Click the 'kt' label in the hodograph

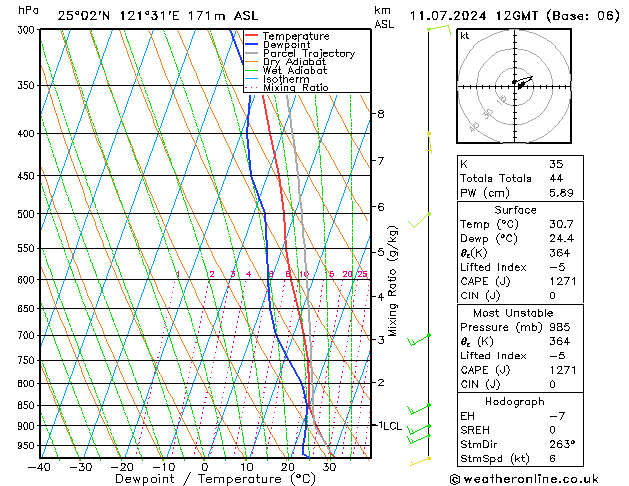(464, 35)
